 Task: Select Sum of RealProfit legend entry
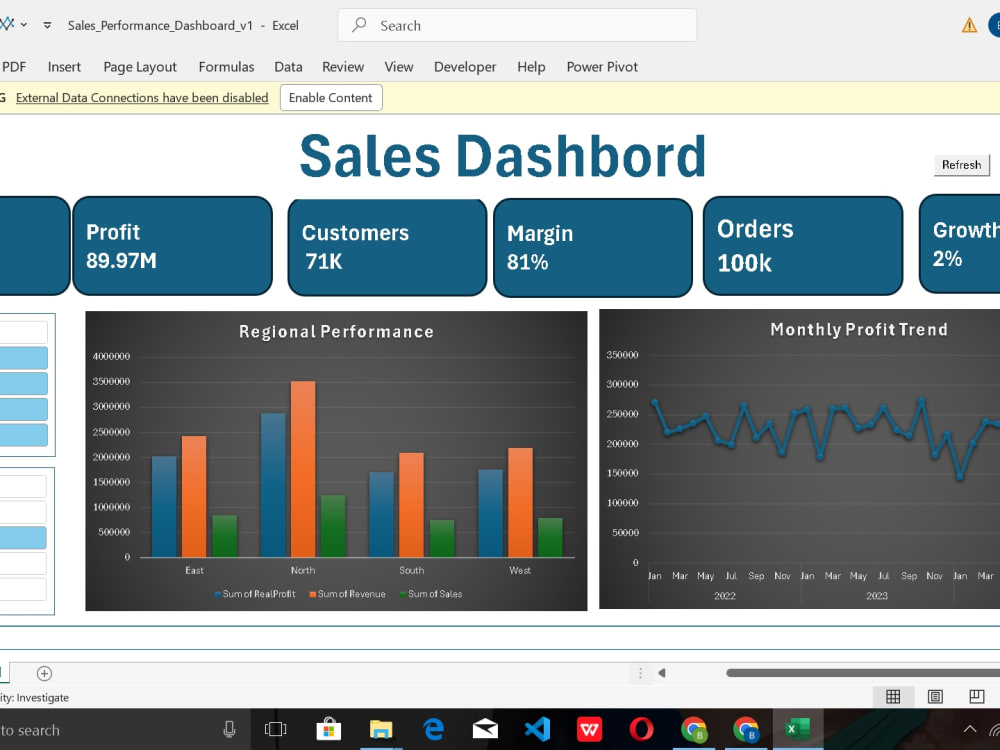pyautogui.click(x=254, y=594)
